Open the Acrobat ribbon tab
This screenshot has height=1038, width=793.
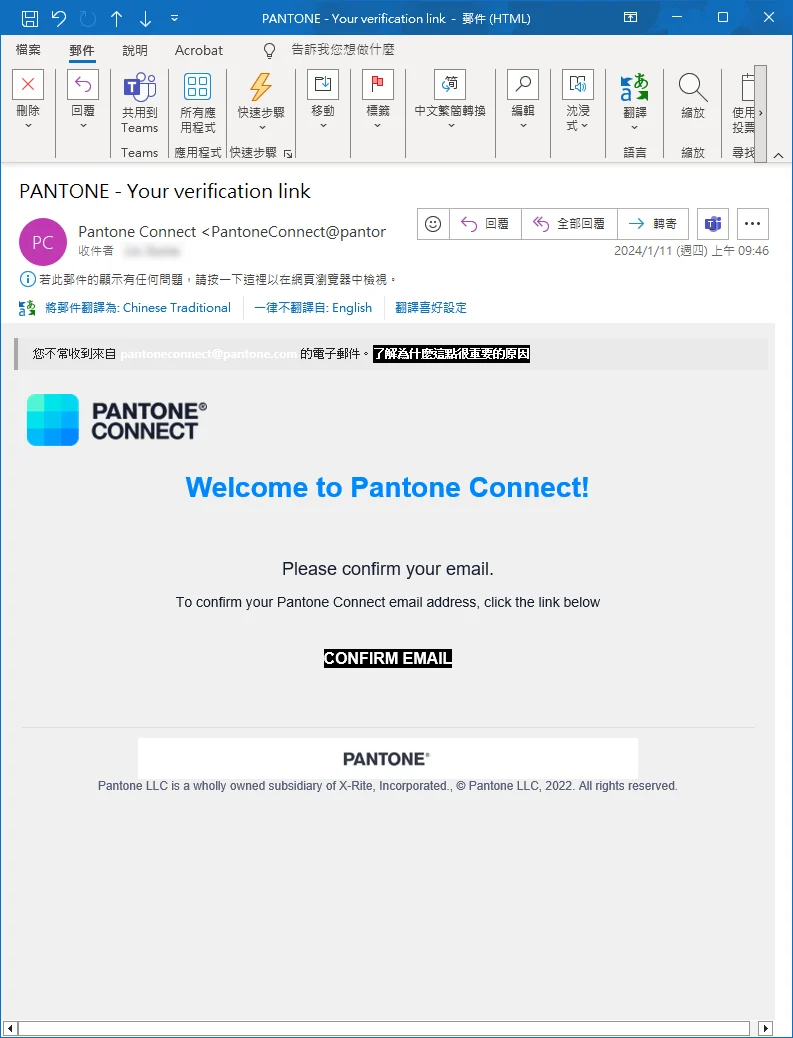[199, 50]
